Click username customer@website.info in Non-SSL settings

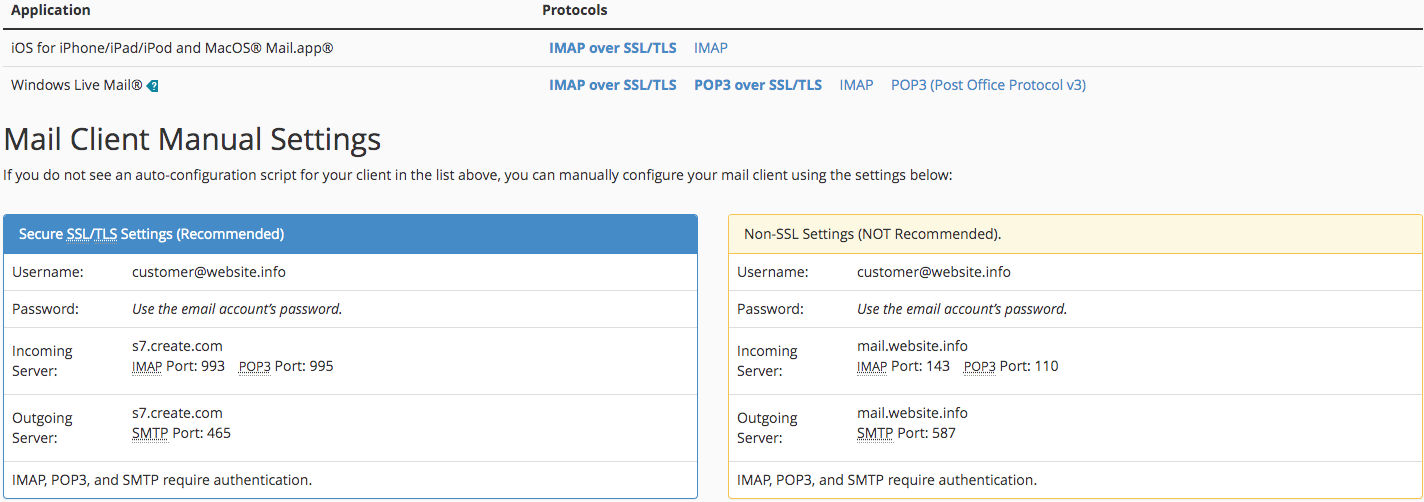click(x=933, y=272)
